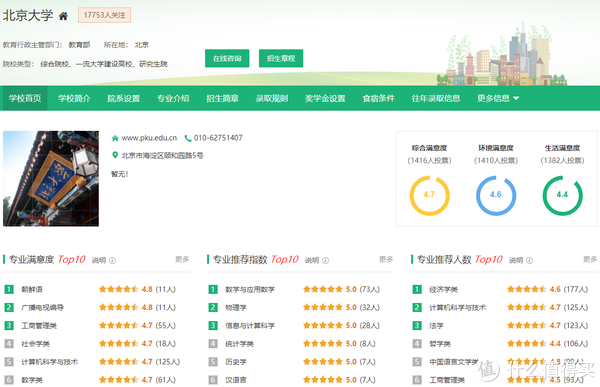Click 说明 beside 专业满意度 Top10 heading
This screenshot has width=600, height=387.
[99, 260]
